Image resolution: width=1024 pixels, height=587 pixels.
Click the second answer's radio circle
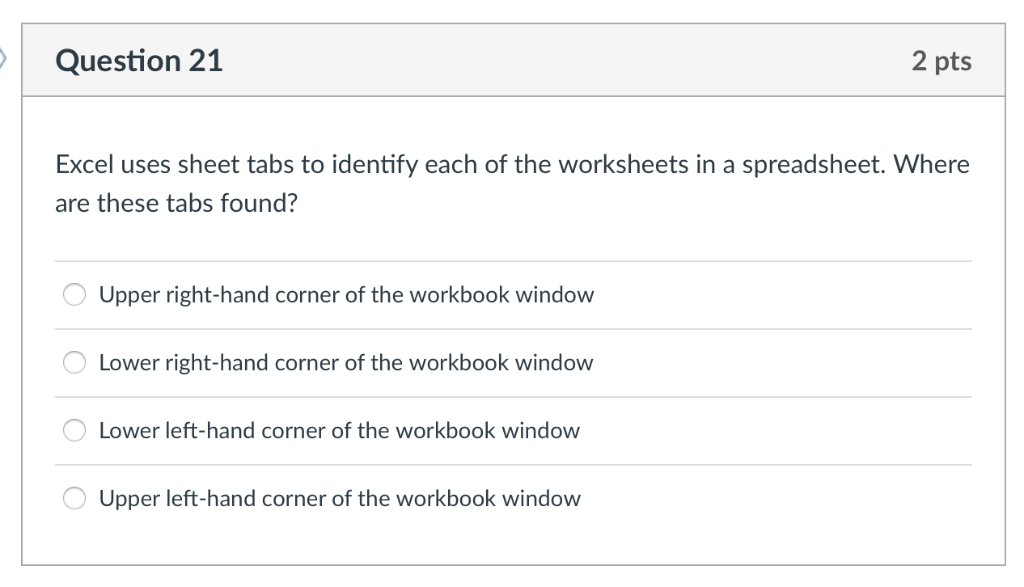[x=74, y=362]
